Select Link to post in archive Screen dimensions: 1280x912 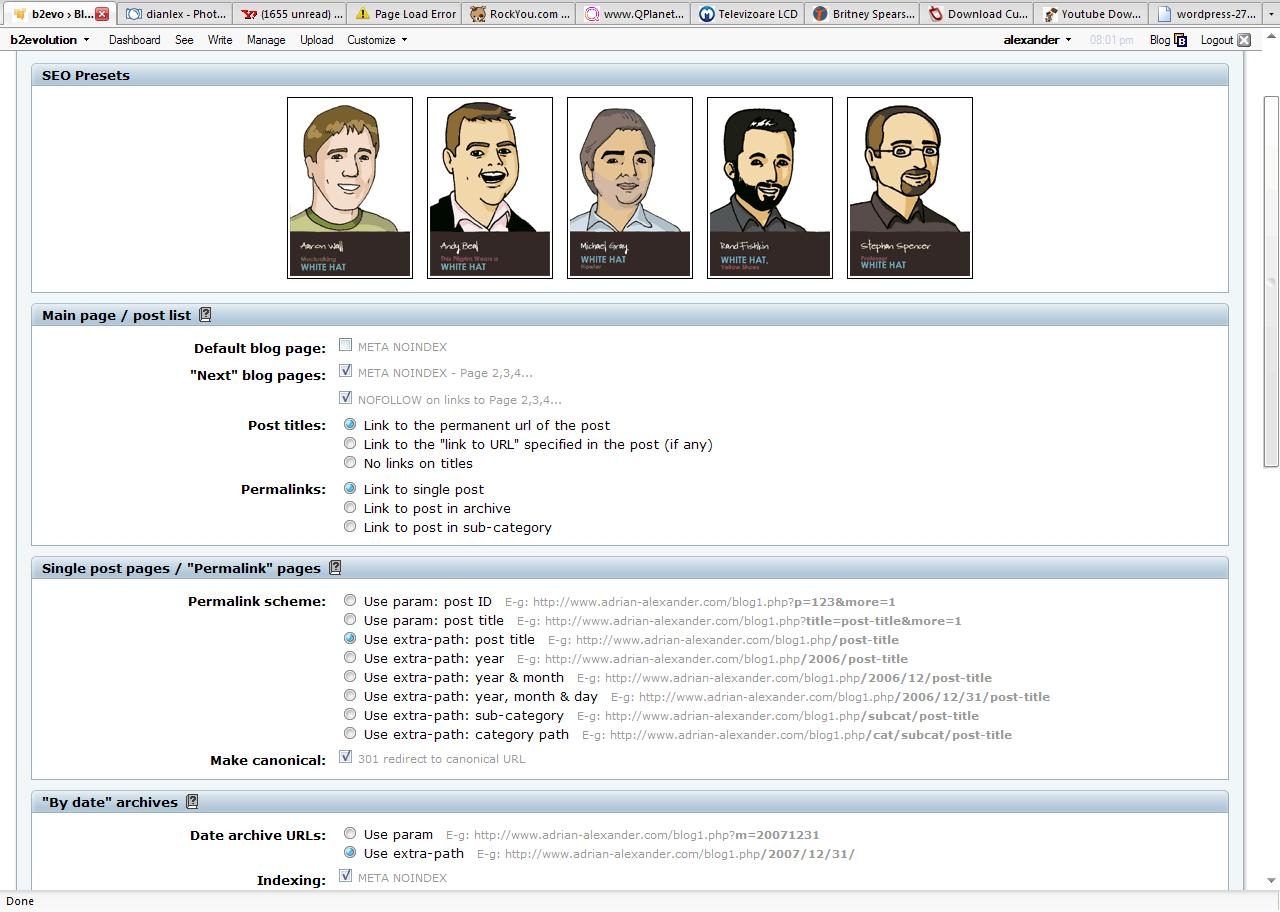tap(350, 507)
